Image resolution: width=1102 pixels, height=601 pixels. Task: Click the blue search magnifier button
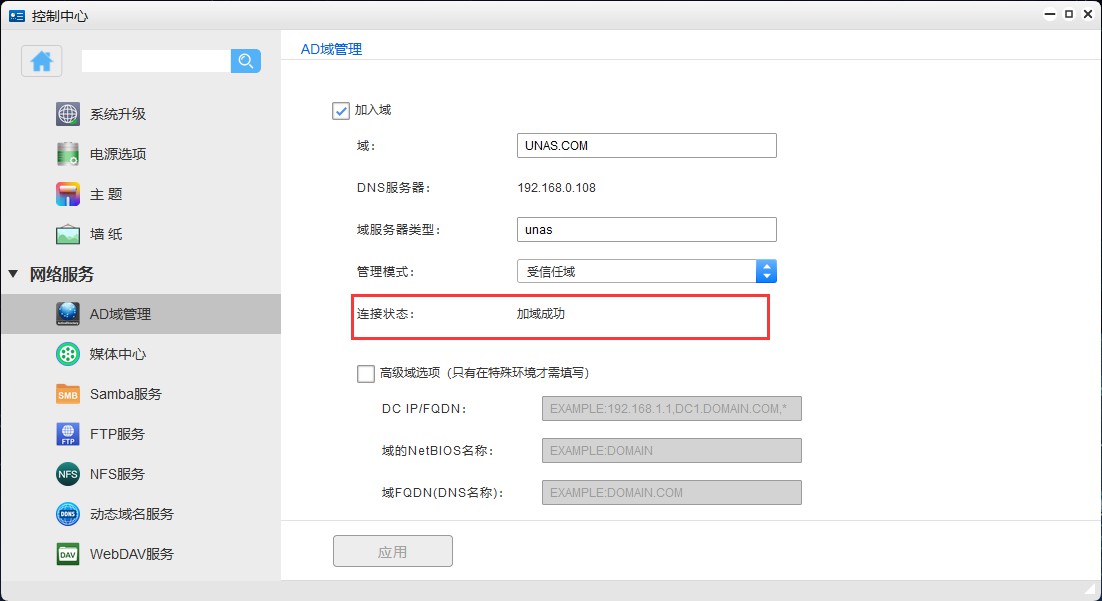tap(246, 61)
